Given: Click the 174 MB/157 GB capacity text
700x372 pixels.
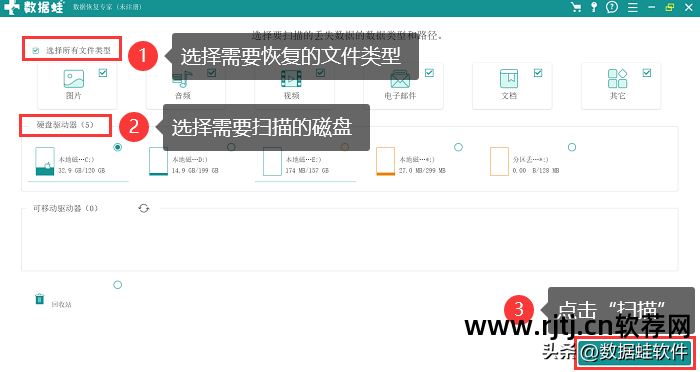Looking at the screenshot, I should [x=307, y=170].
